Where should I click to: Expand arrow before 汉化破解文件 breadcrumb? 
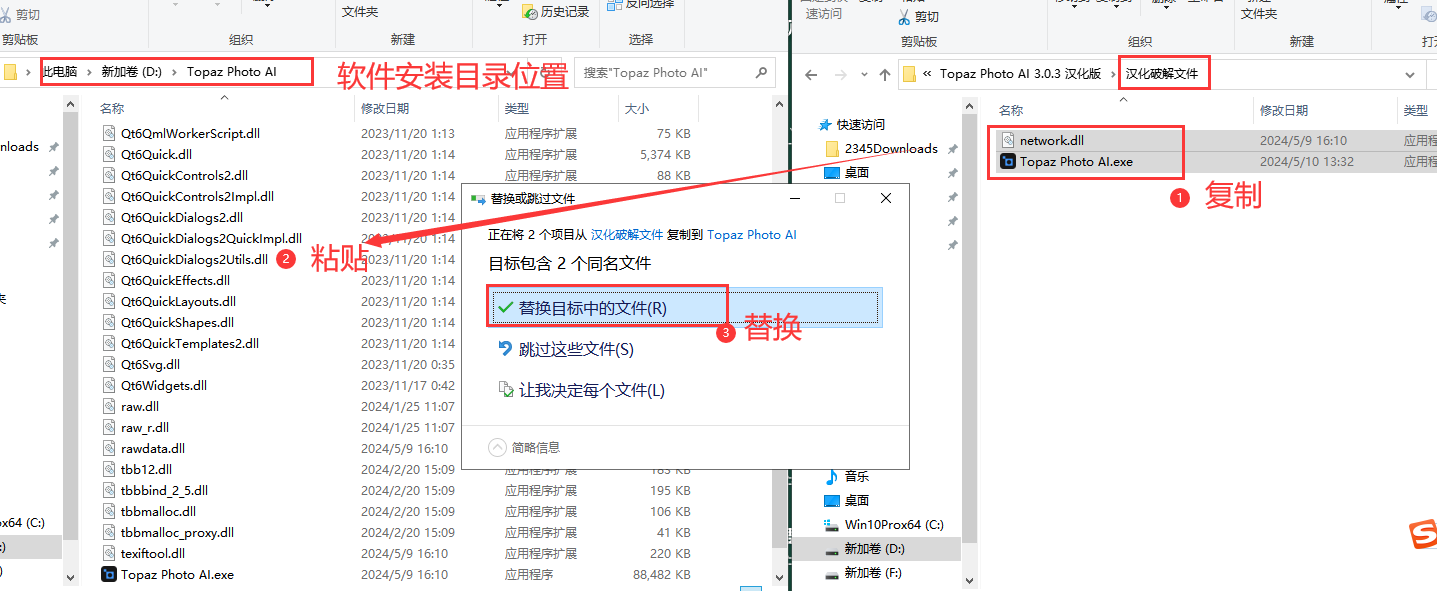pos(1113,74)
